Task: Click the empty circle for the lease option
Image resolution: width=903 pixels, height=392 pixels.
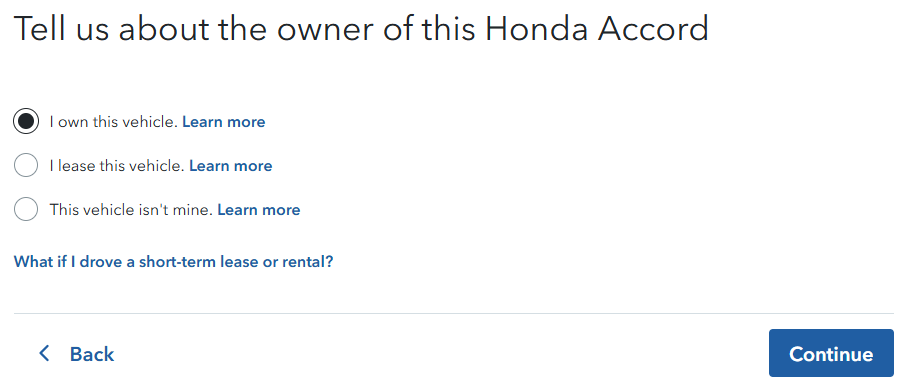Action: [x=26, y=166]
